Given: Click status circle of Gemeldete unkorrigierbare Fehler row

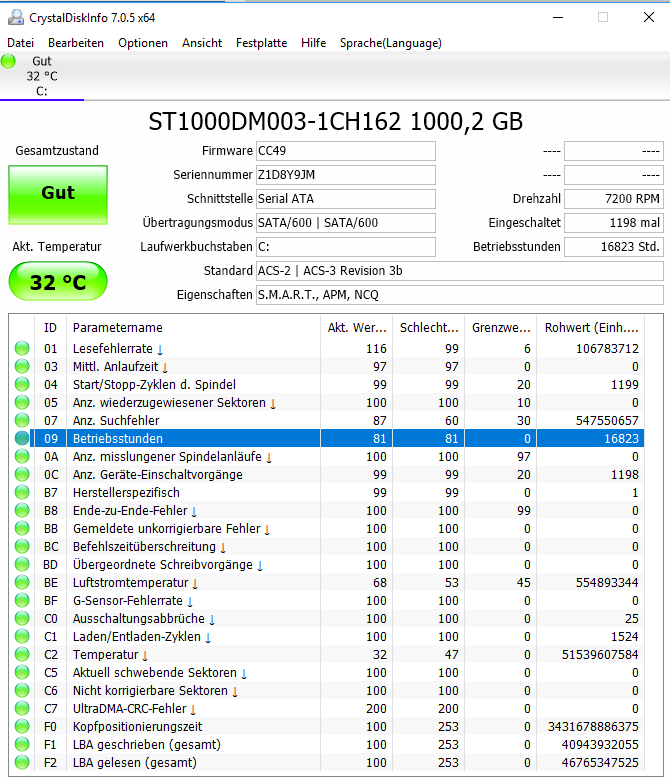Looking at the screenshot, I should [22, 528].
